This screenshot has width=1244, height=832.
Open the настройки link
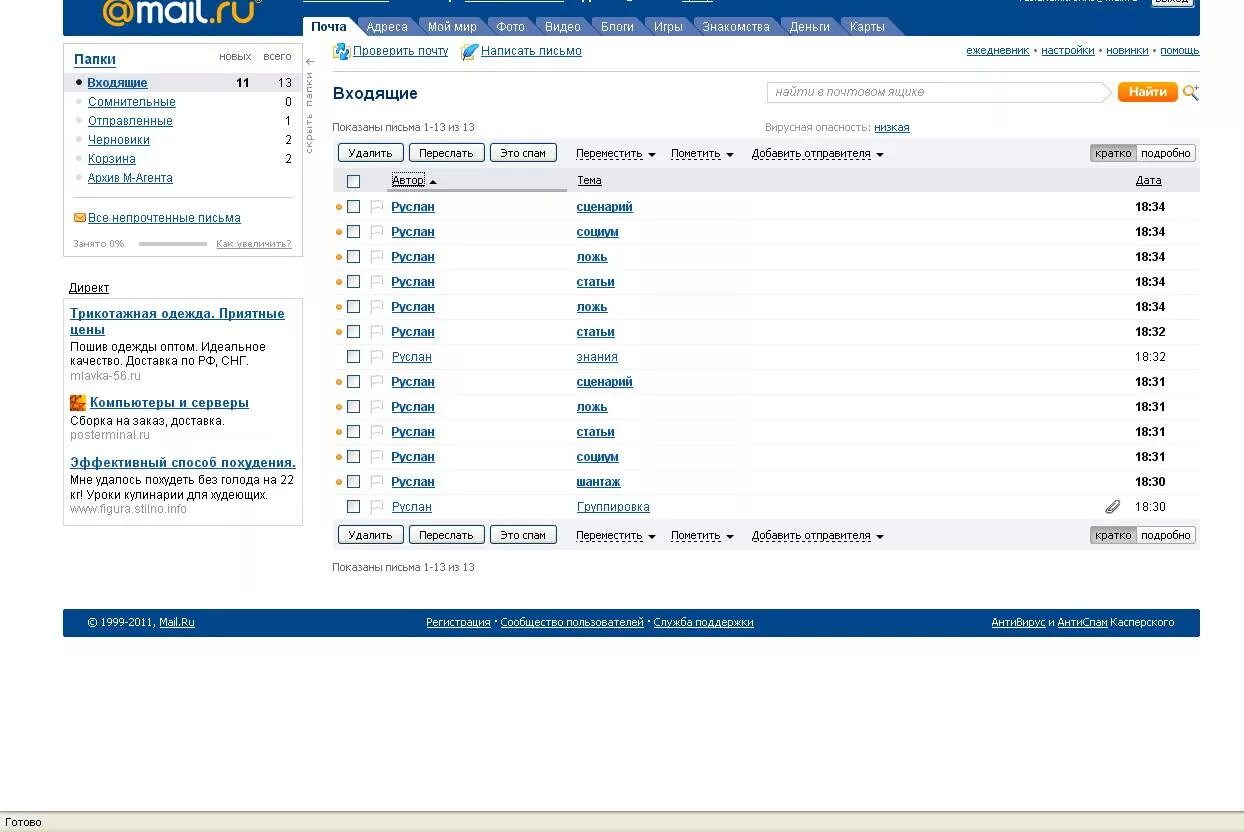click(1068, 51)
